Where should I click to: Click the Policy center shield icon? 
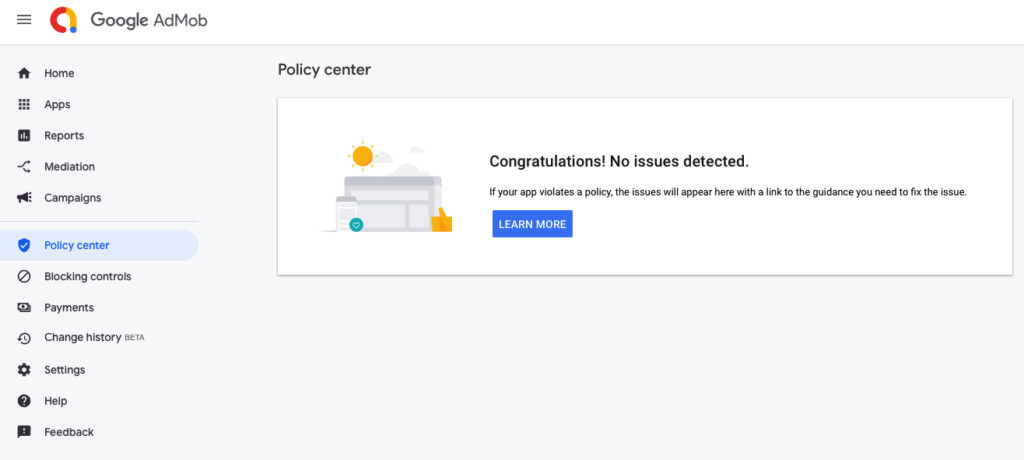tap(24, 245)
